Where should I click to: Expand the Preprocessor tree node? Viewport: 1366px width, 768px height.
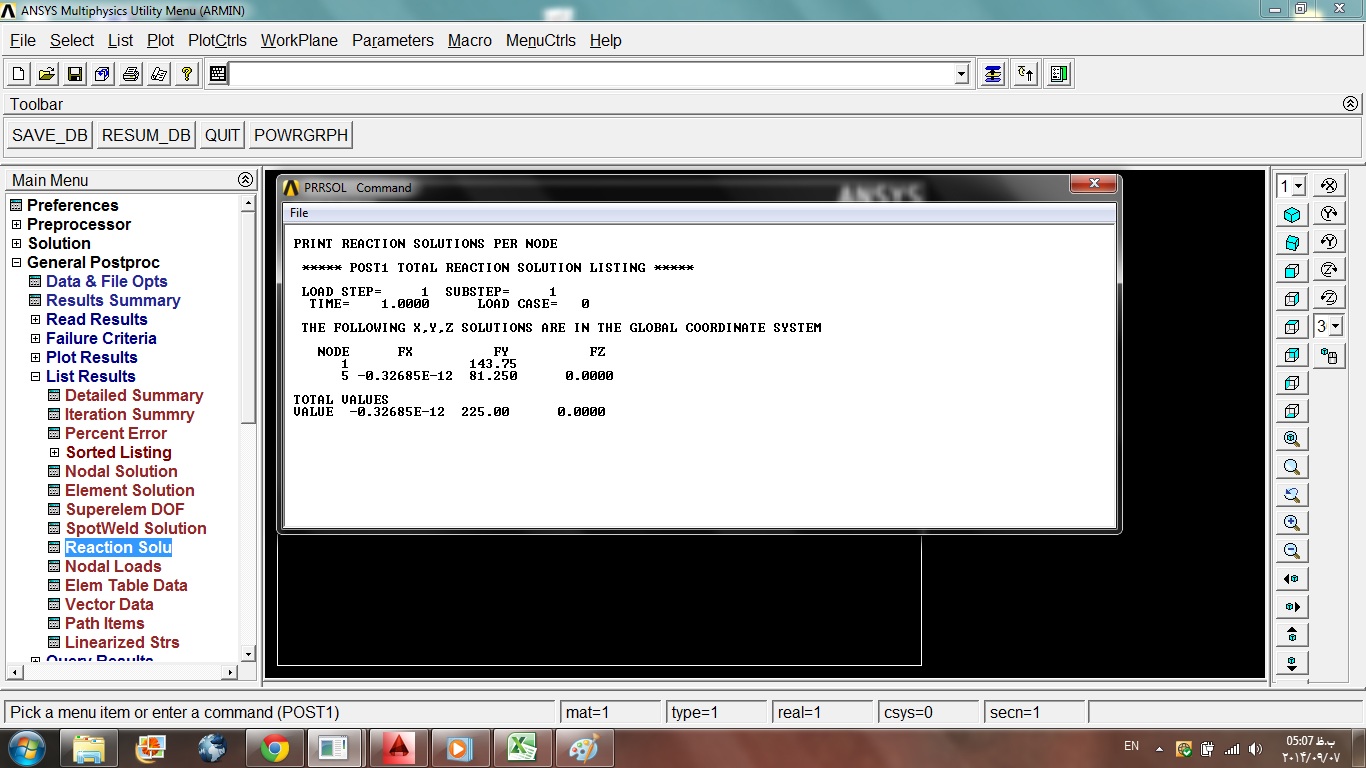tap(16, 225)
